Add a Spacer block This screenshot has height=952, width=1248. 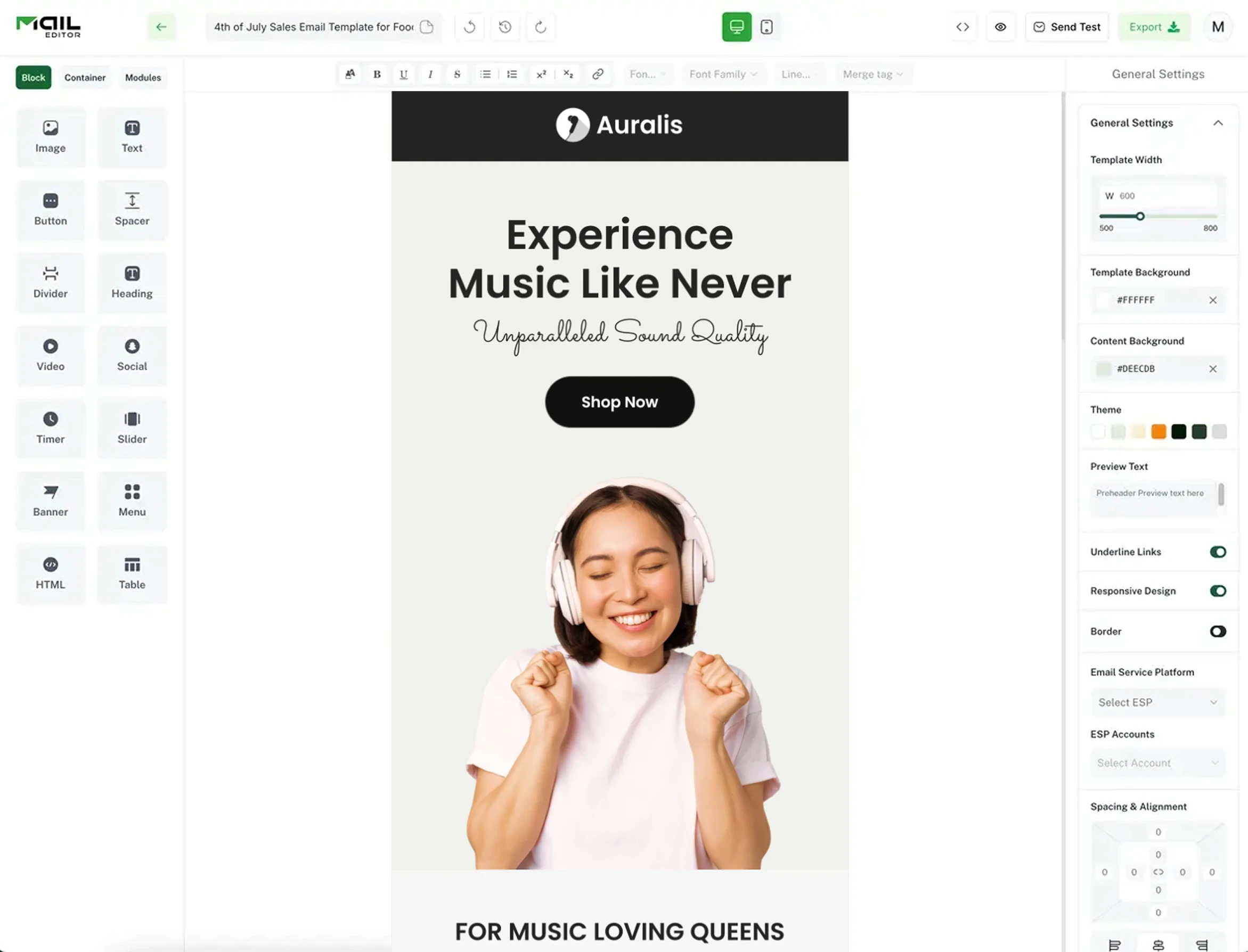tap(132, 210)
